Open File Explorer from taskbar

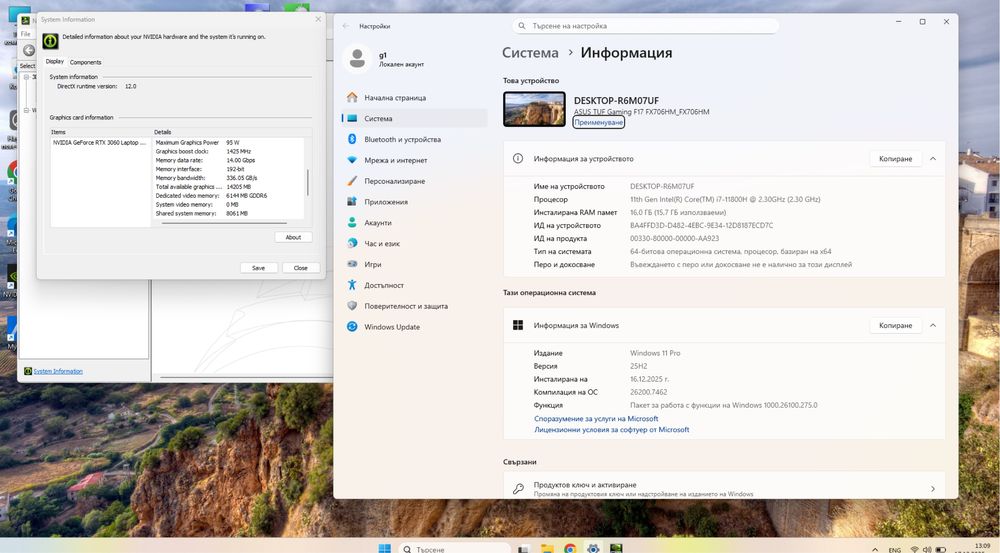point(547,549)
